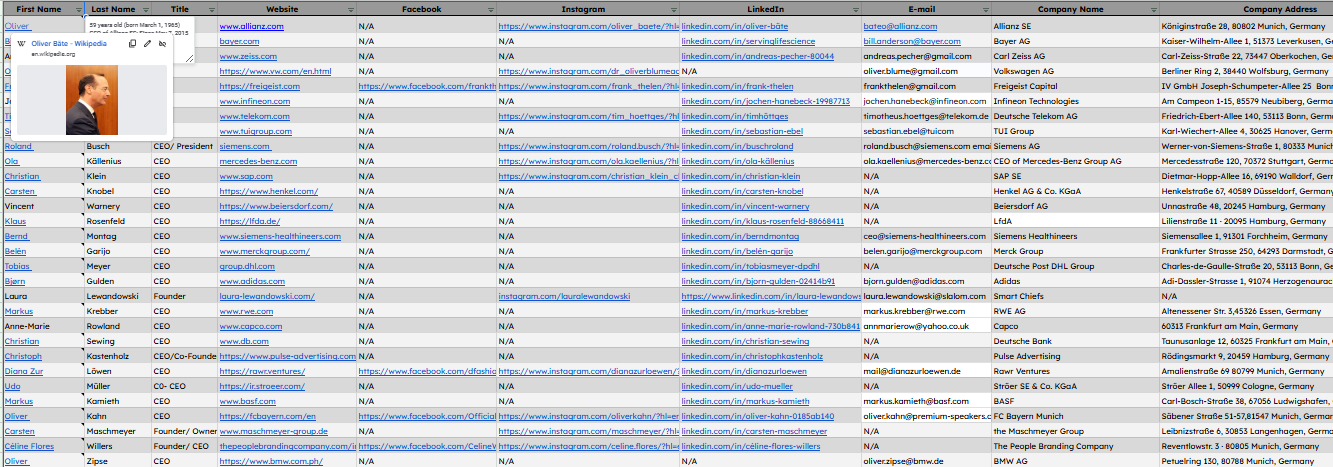1333x467 pixels.
Task: Open the Wikipedia favicon in link preview
Action: (22, 44)
